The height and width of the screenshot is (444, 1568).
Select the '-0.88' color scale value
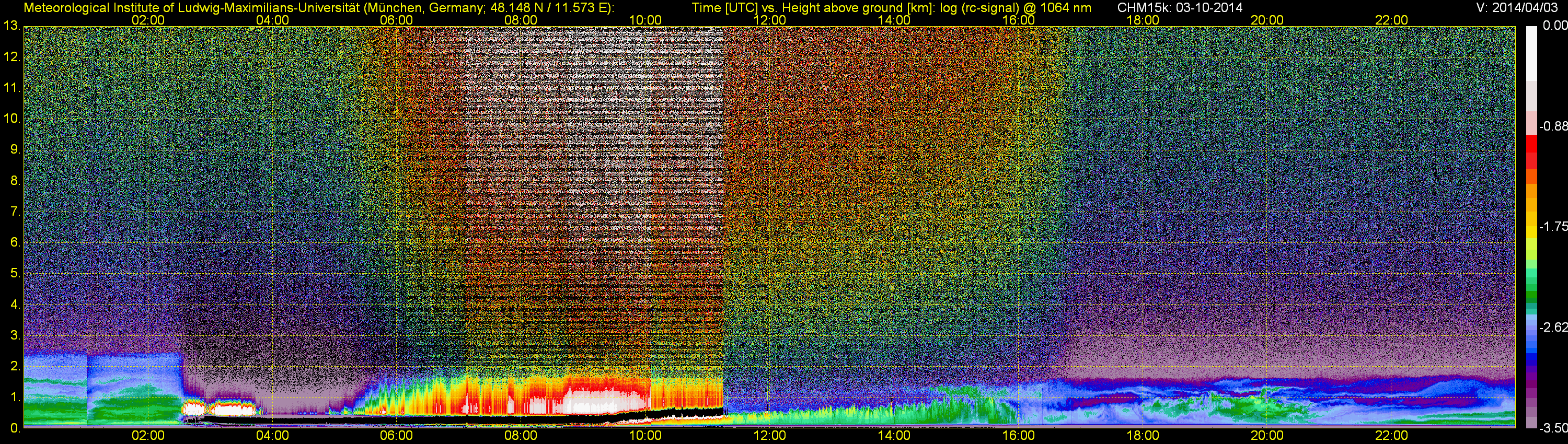[1553, 126]
